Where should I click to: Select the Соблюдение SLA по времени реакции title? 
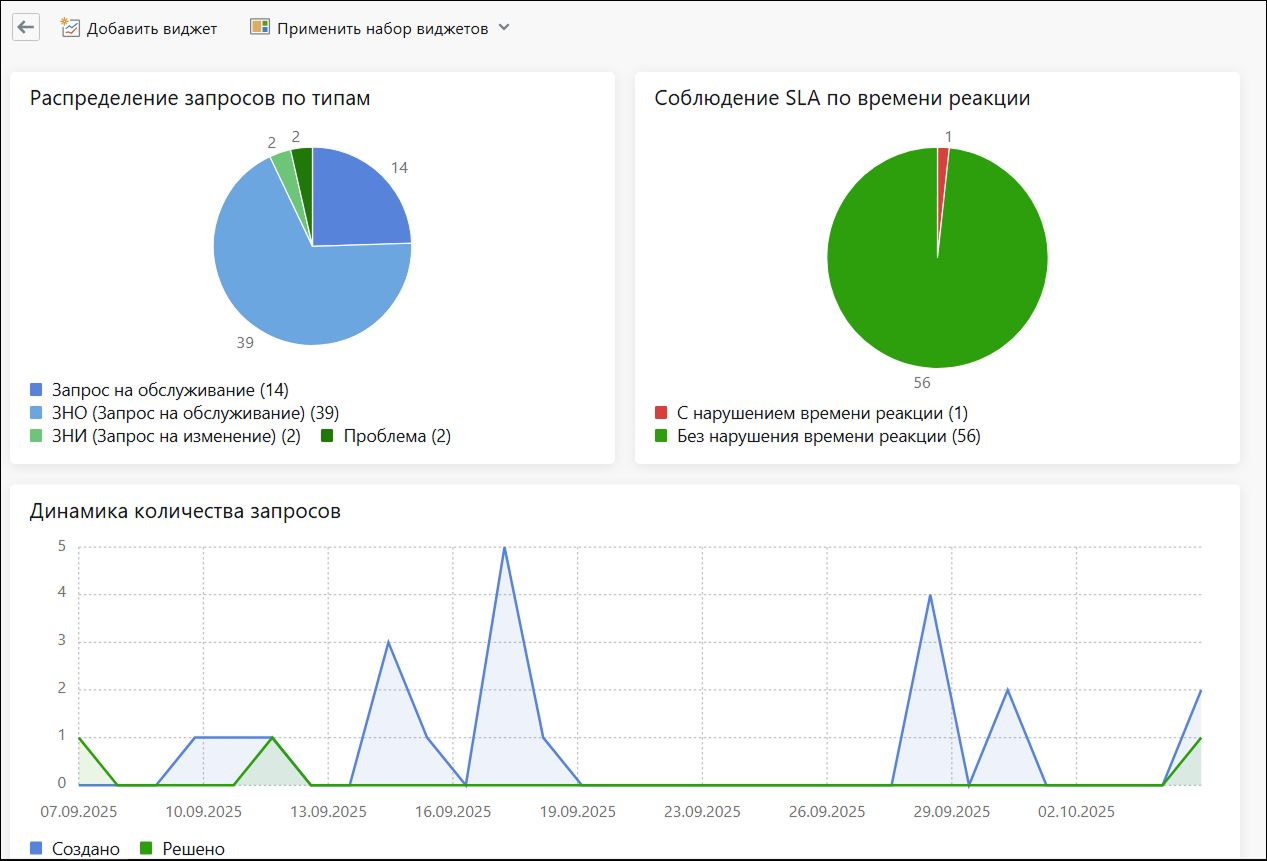(x=842, y=98)
